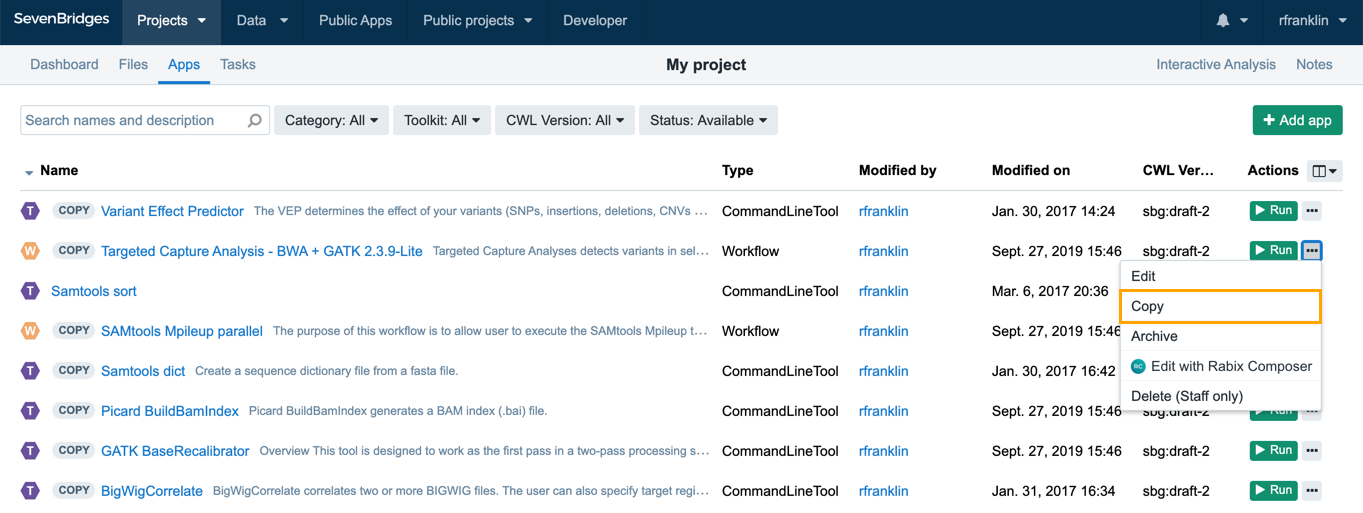Expand the Projects menu
This screenshot has height=513, width=1363.
171,21
